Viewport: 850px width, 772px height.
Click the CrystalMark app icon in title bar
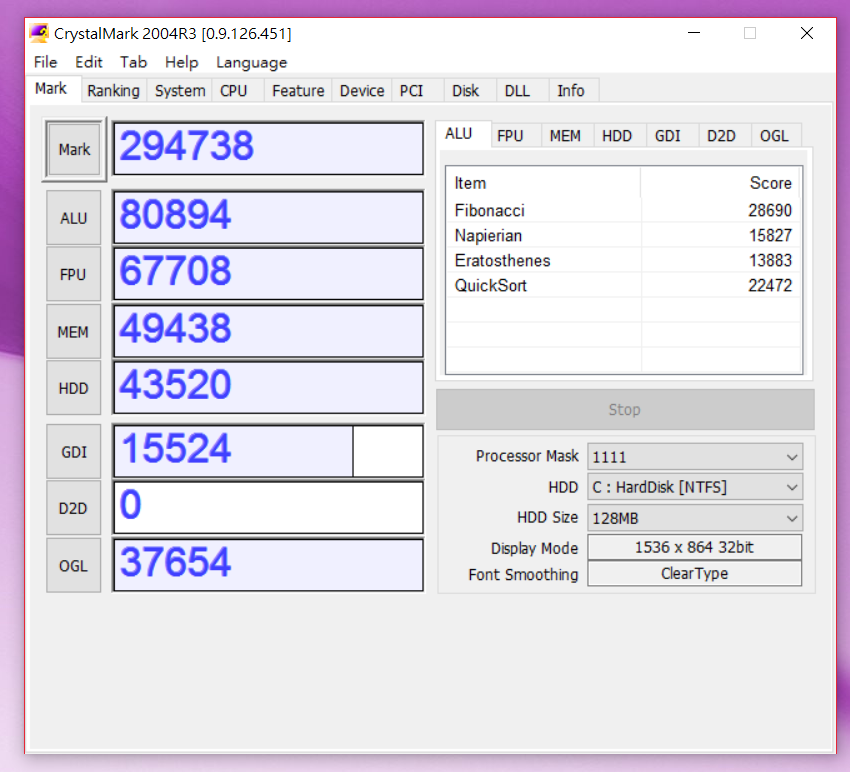(39, 33)
